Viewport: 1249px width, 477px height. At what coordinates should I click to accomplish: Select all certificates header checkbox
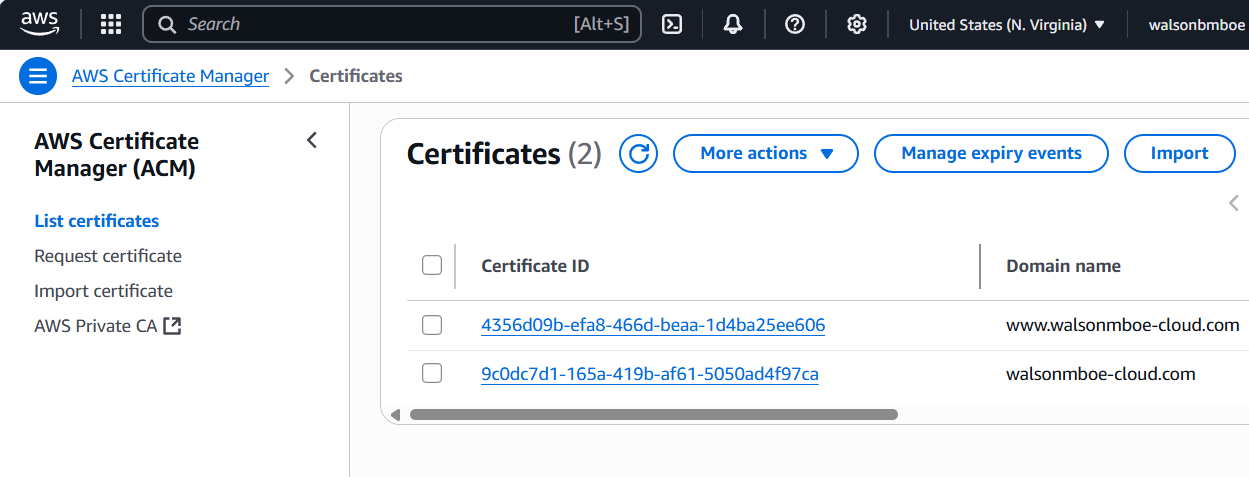432,265
